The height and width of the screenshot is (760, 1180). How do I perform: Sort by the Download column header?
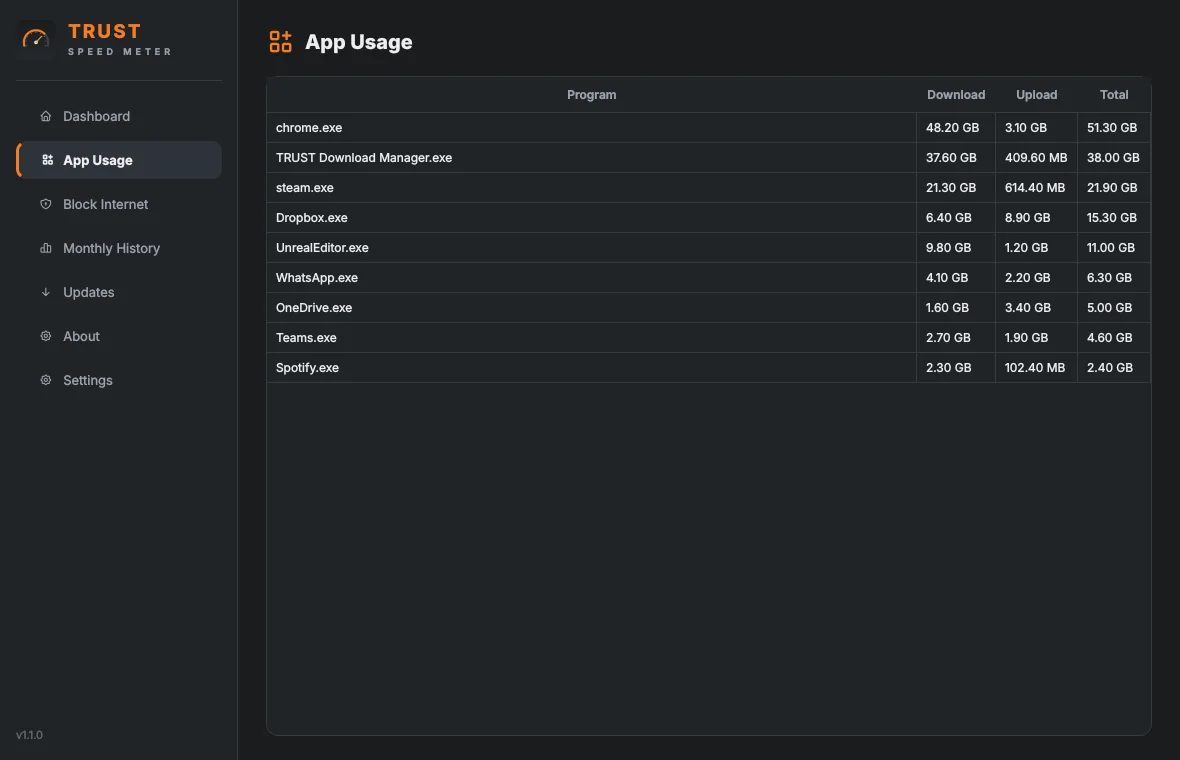coord(956,95)
